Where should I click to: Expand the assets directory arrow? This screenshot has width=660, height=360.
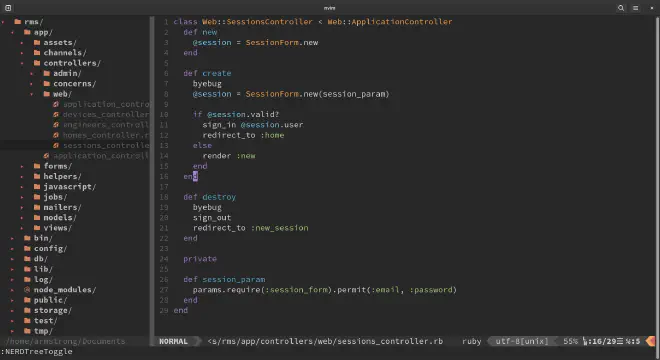(22, 43)
